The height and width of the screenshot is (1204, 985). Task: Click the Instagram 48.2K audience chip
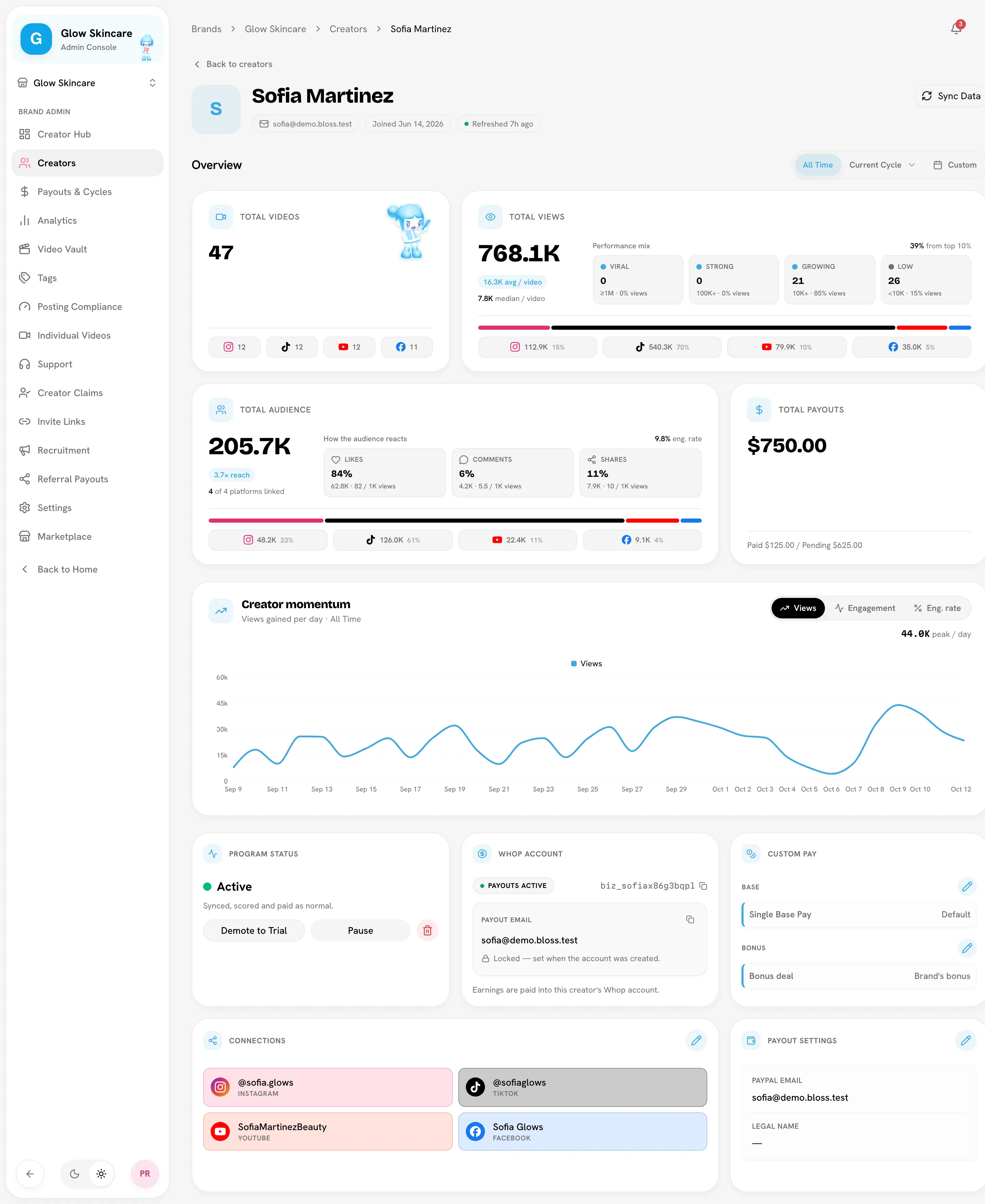coord(268,540)
